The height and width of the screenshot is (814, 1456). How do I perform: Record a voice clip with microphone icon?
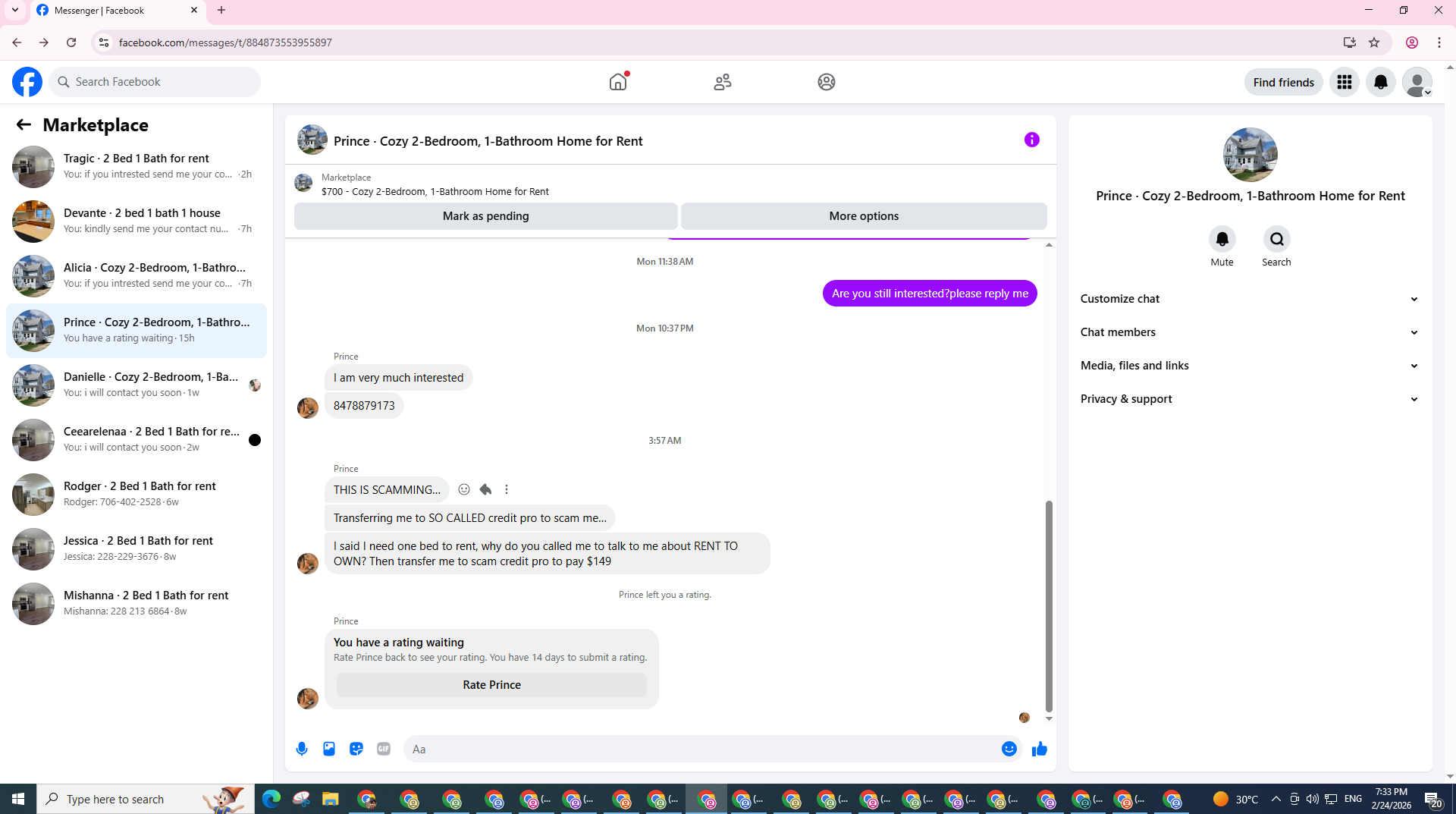[x=302, y=749]
